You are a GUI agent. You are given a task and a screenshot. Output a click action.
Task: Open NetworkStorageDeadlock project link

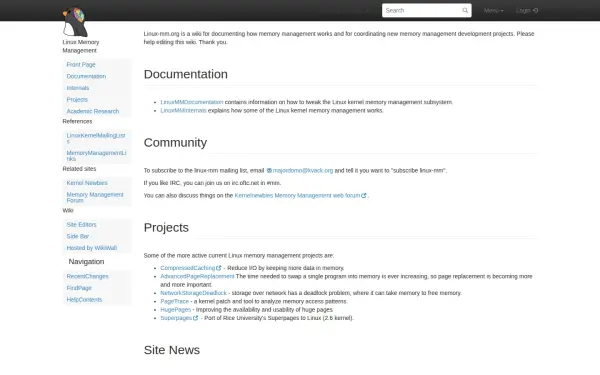[194, 293]
